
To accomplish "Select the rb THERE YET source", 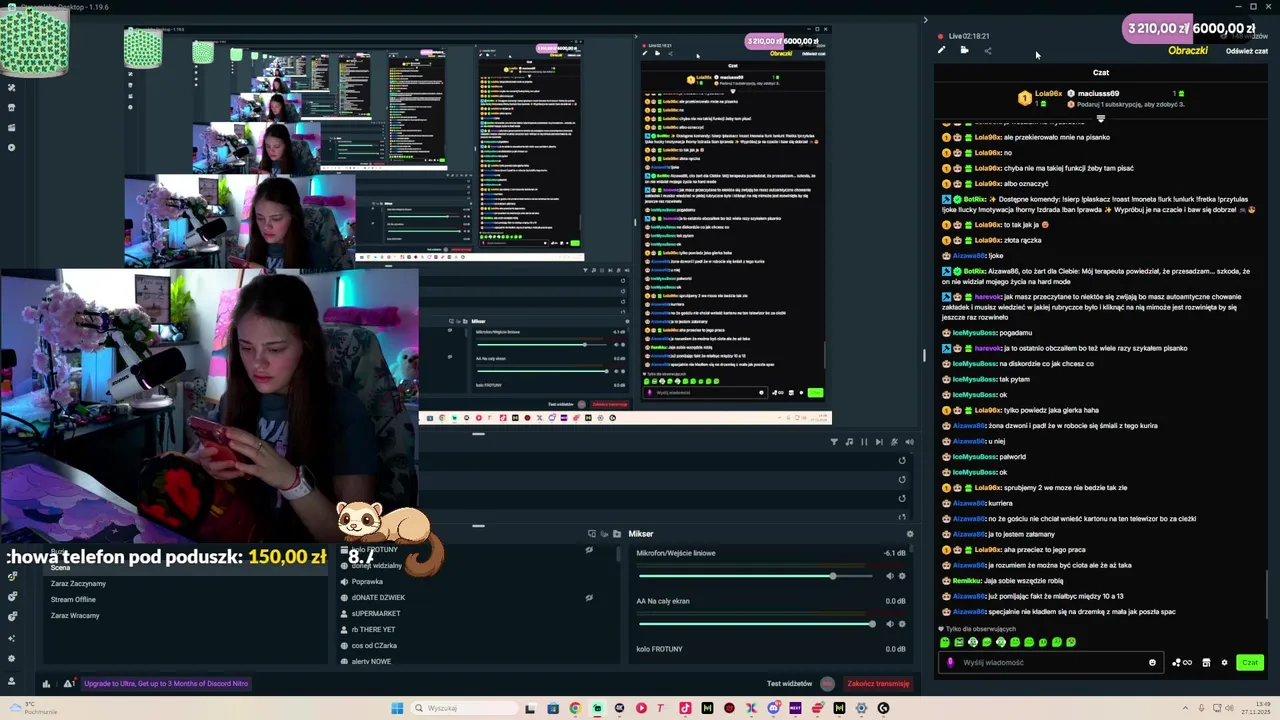I will (x=373, y=630).
